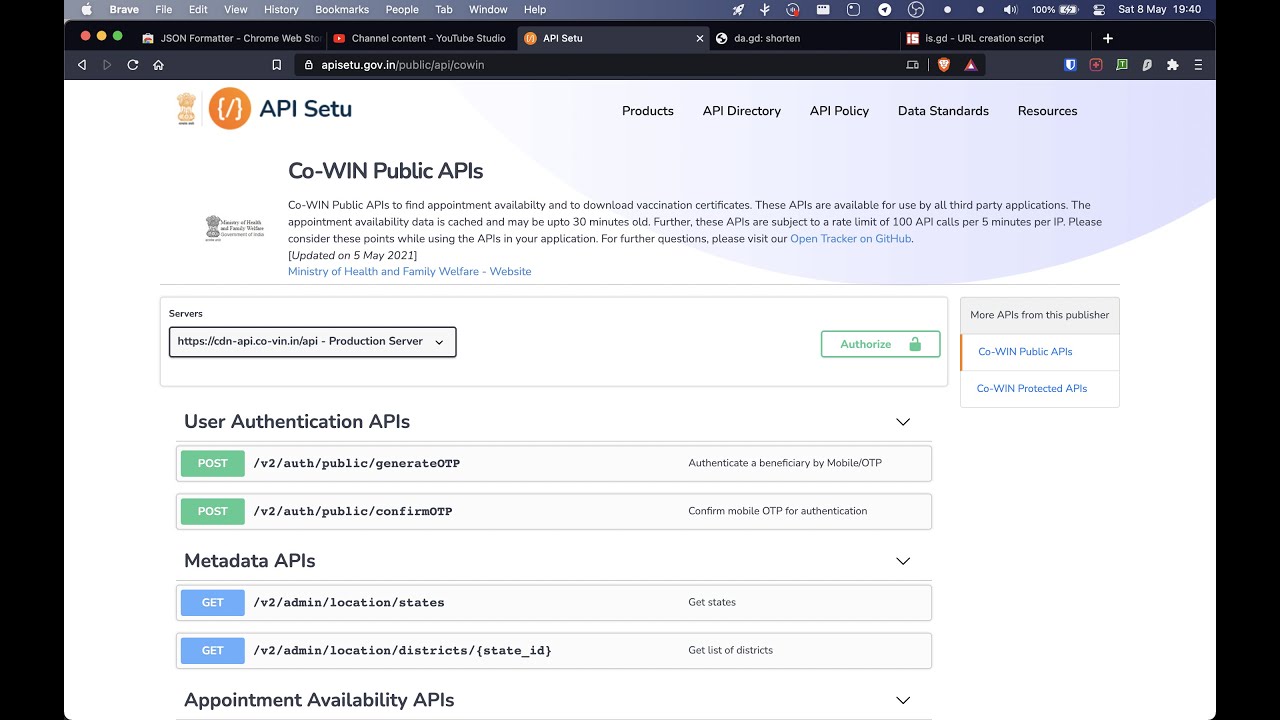Click the feather extension icon
Viewport: 1280px width, 720px height.
pyautogui.click(x=1147, y=65)
